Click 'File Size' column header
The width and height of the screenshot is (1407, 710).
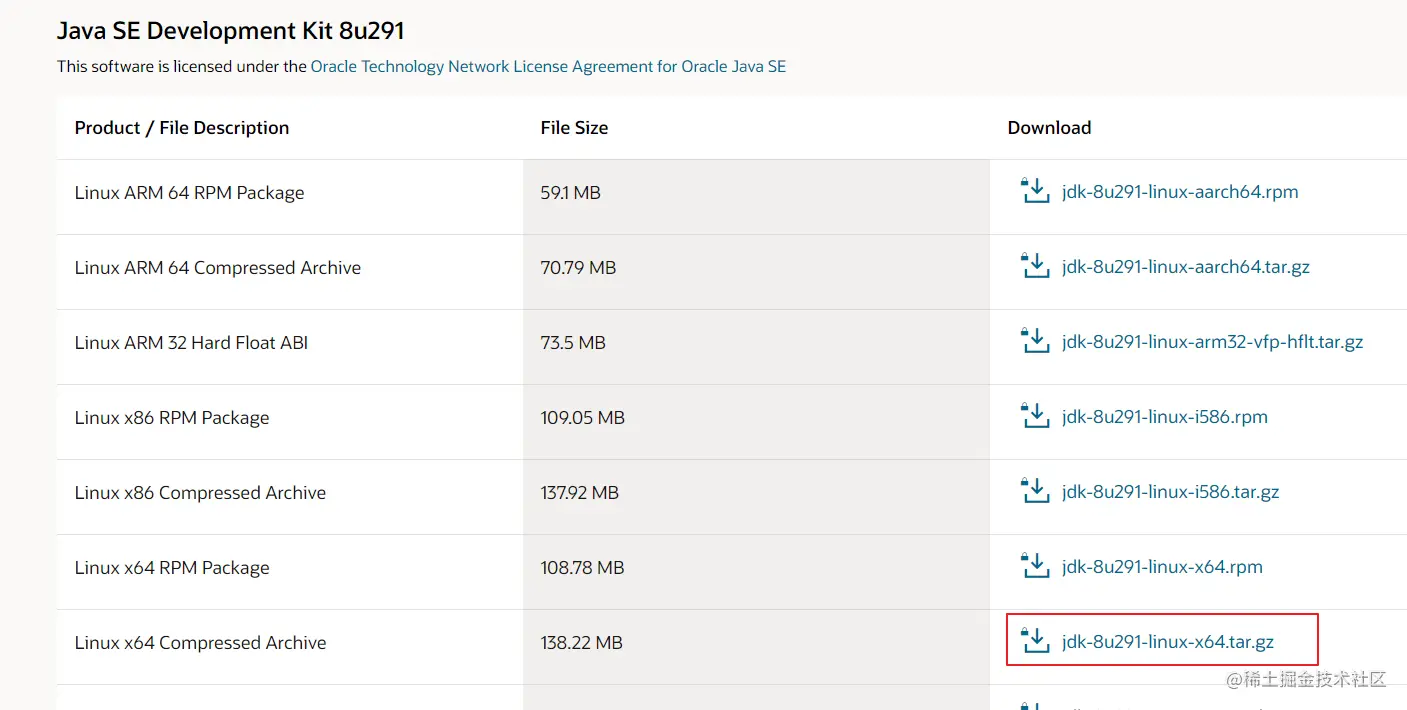click(x=574, y=128)
